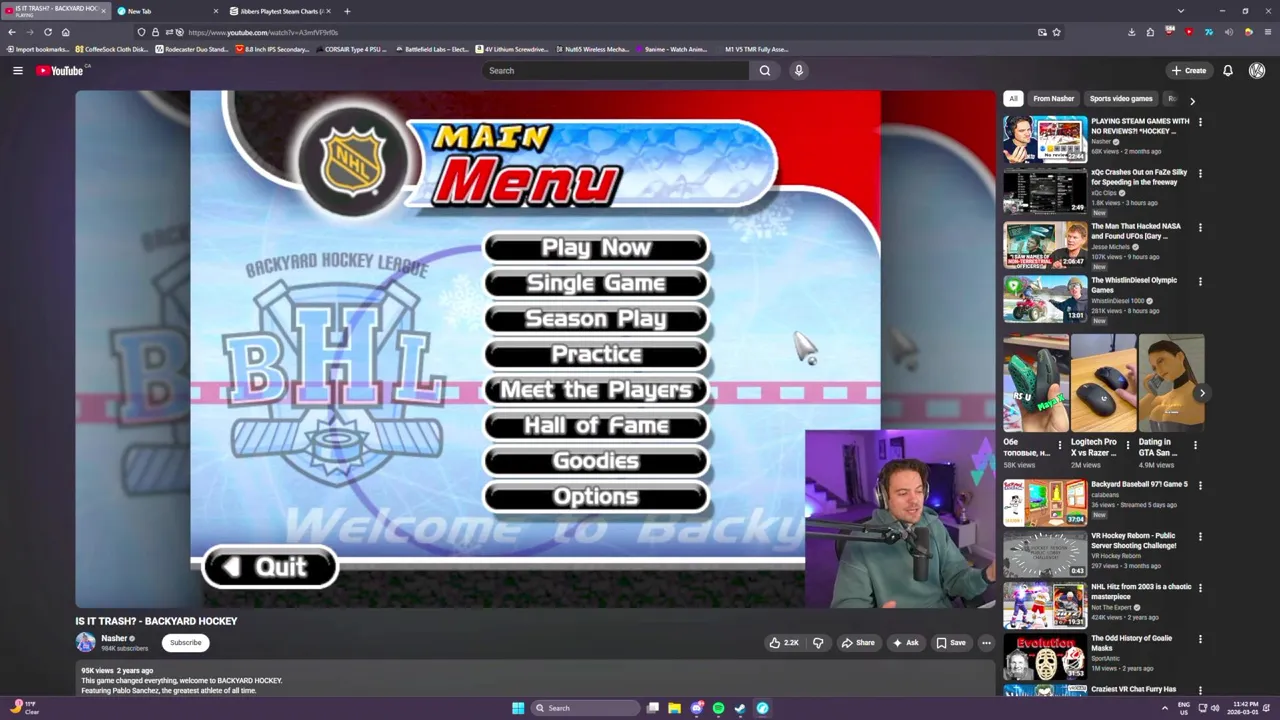Open options for xQc Crashes Out video
The image size is (1280, 720).
(x=1200, y=173)
